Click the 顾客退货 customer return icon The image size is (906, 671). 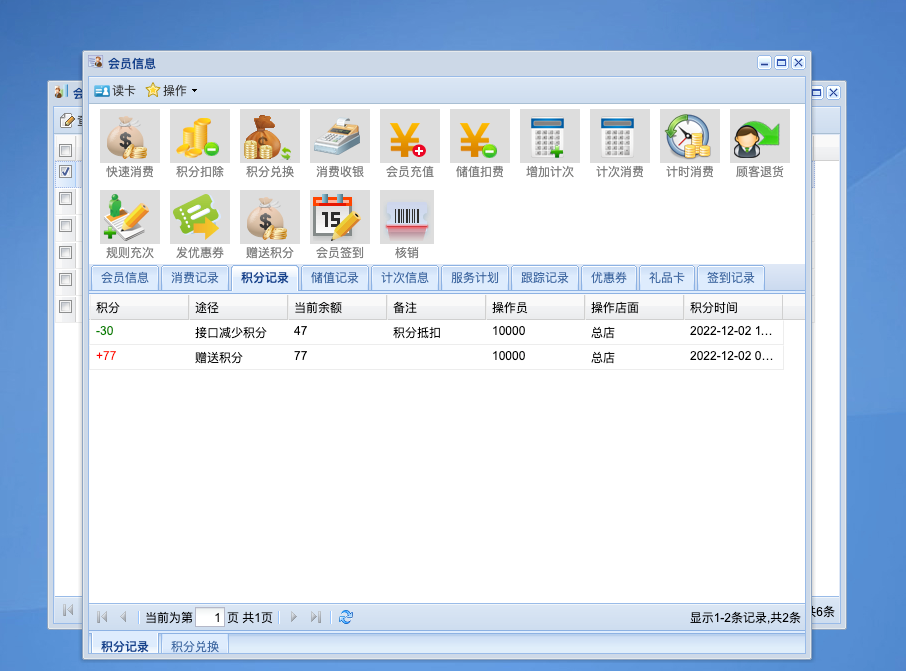[759, 137]
